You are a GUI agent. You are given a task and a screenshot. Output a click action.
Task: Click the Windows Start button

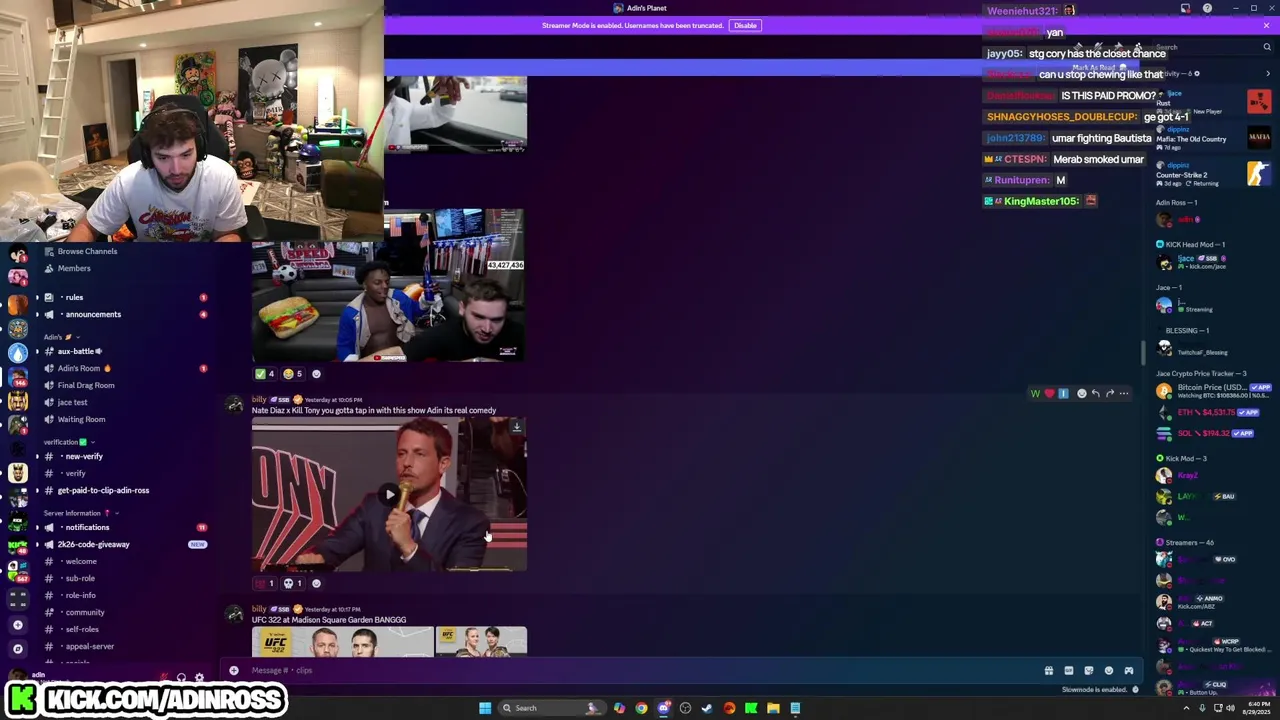point(485,708)
